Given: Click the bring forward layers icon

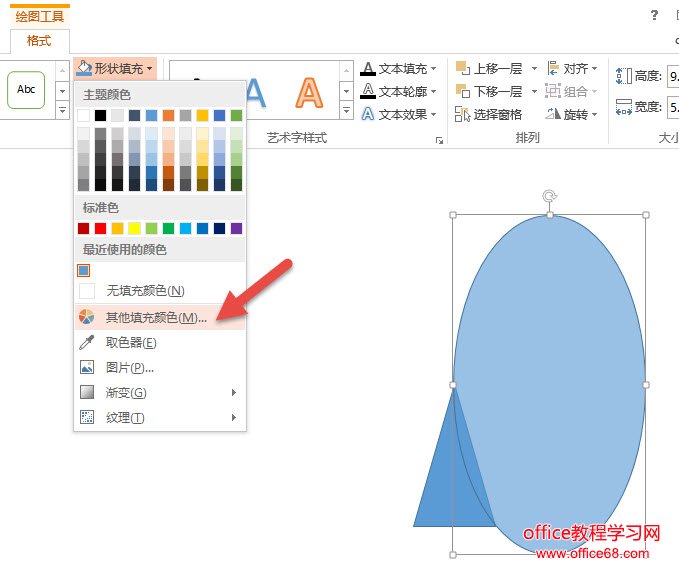Looking at the screenshot, I should (x=462, y=68).
